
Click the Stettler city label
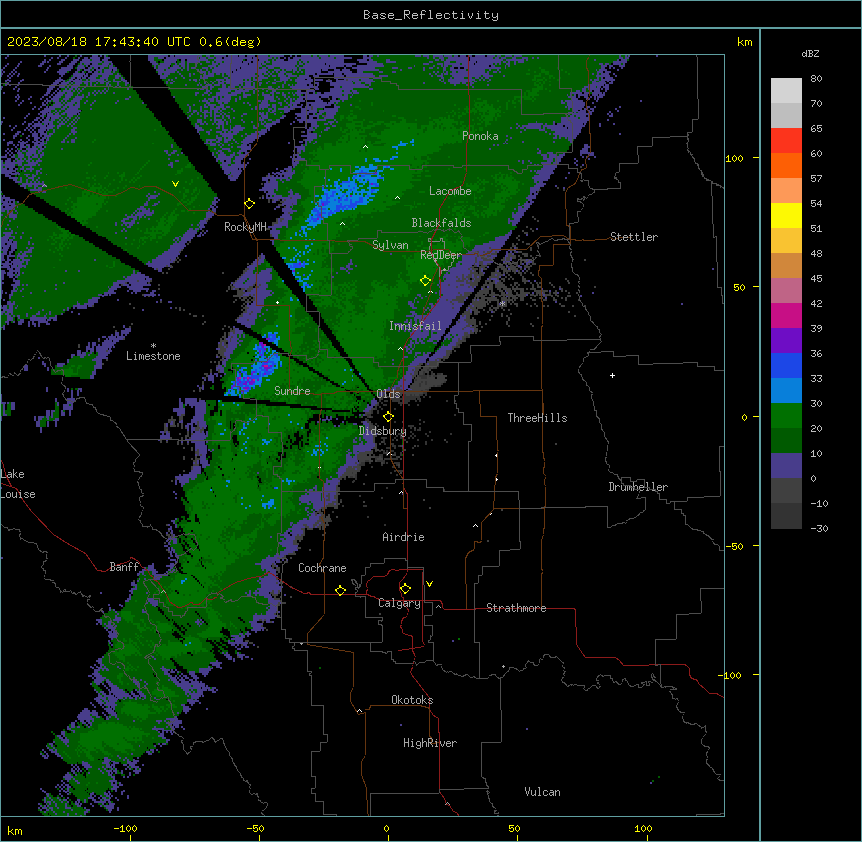634,237
